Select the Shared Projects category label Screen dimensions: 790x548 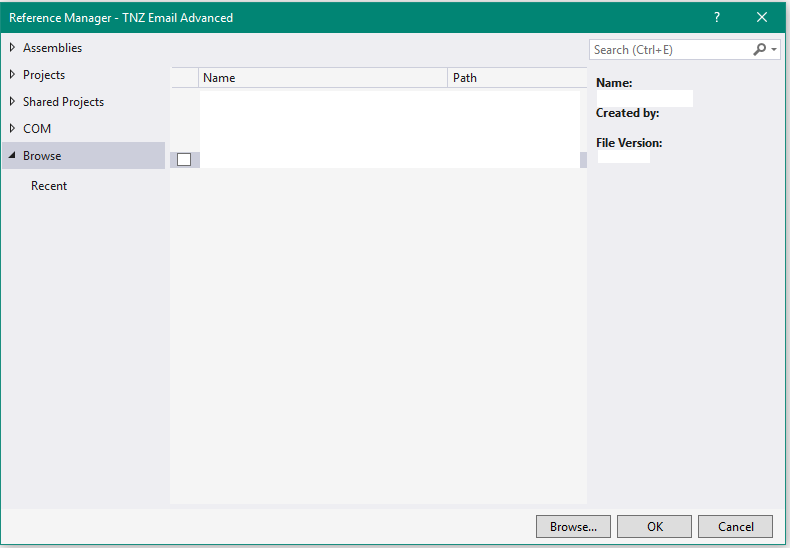(63, 102)
